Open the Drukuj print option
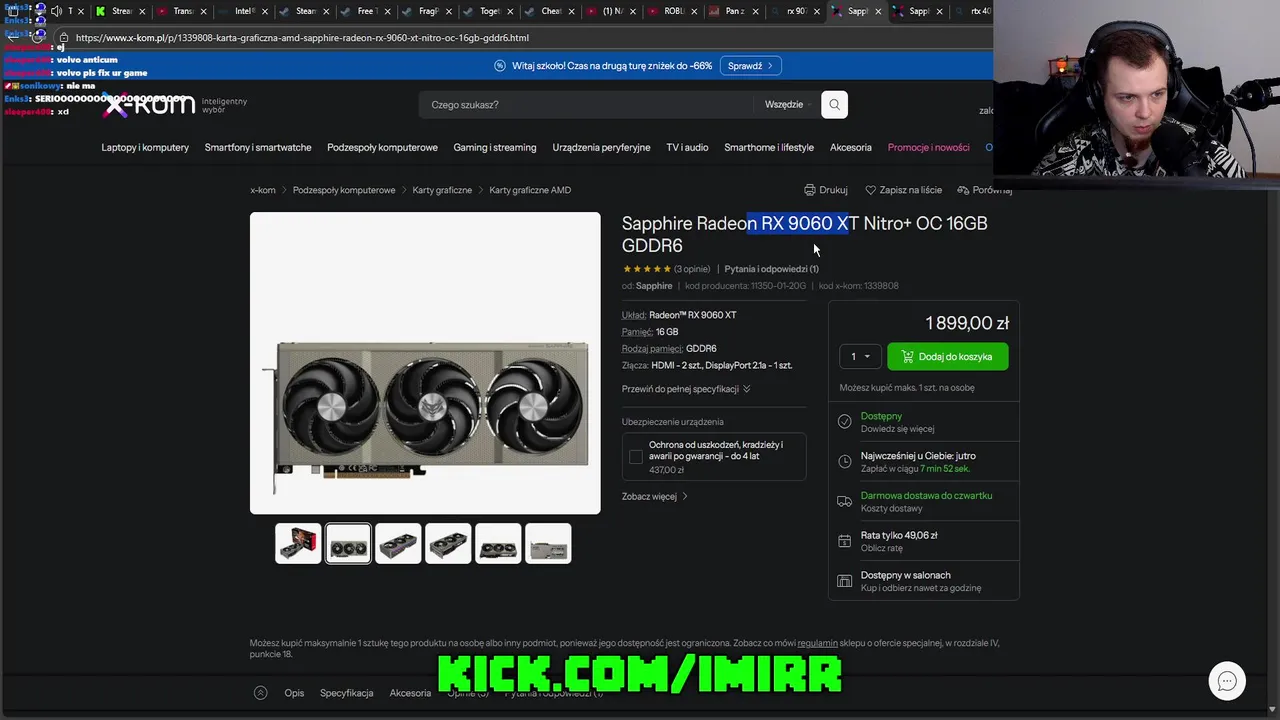1280x720 pixels. click(826, 190)
